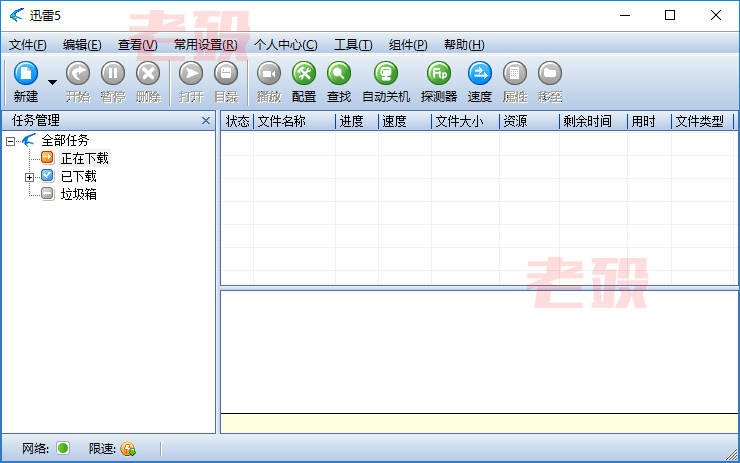This screenshot has width=740, height=463.
Task: Click the 目录 (Directory) toolbar icon
Action: [226, 74]
